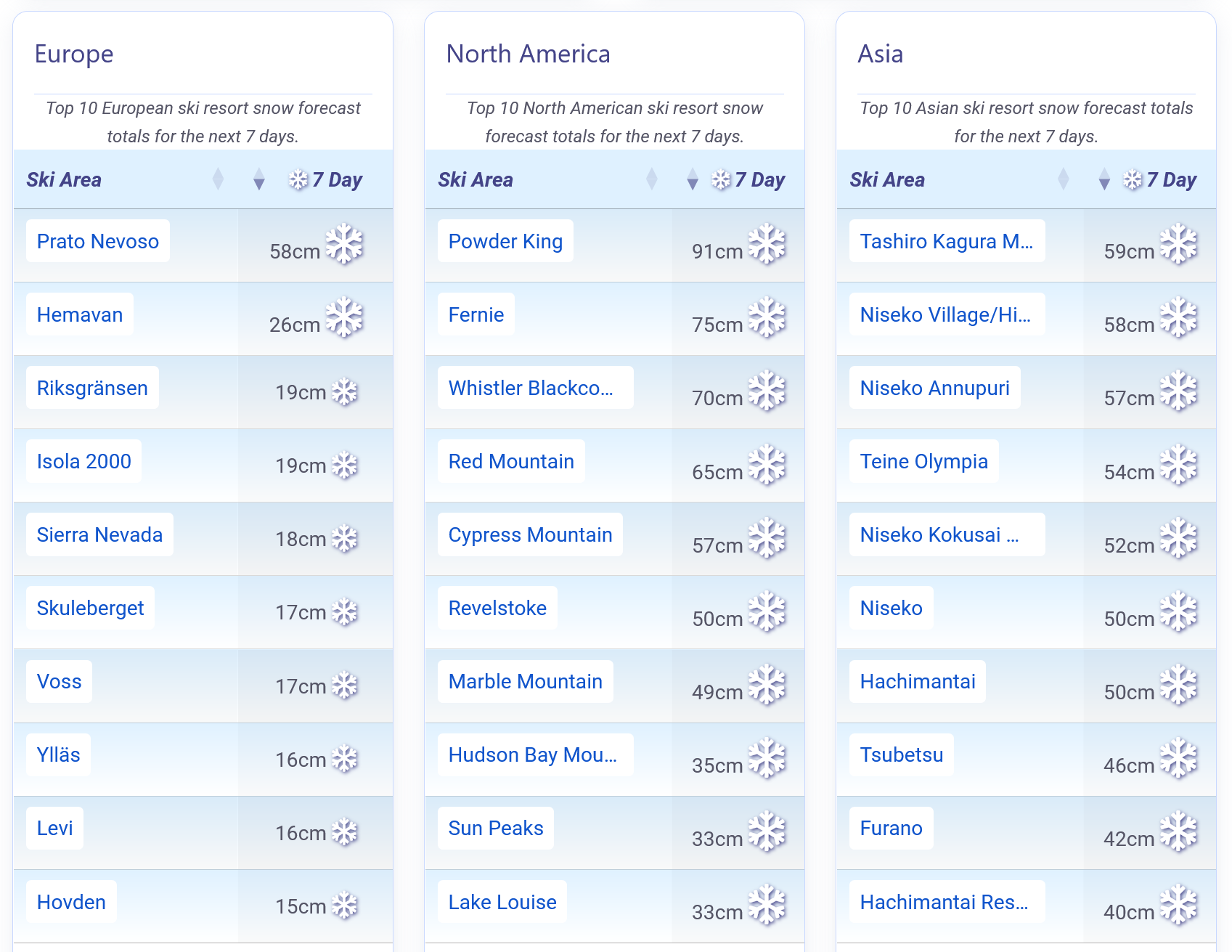The image size is (1232, 952).
Task: Click the 7 Day header in North America table
Action: point(759,179)
